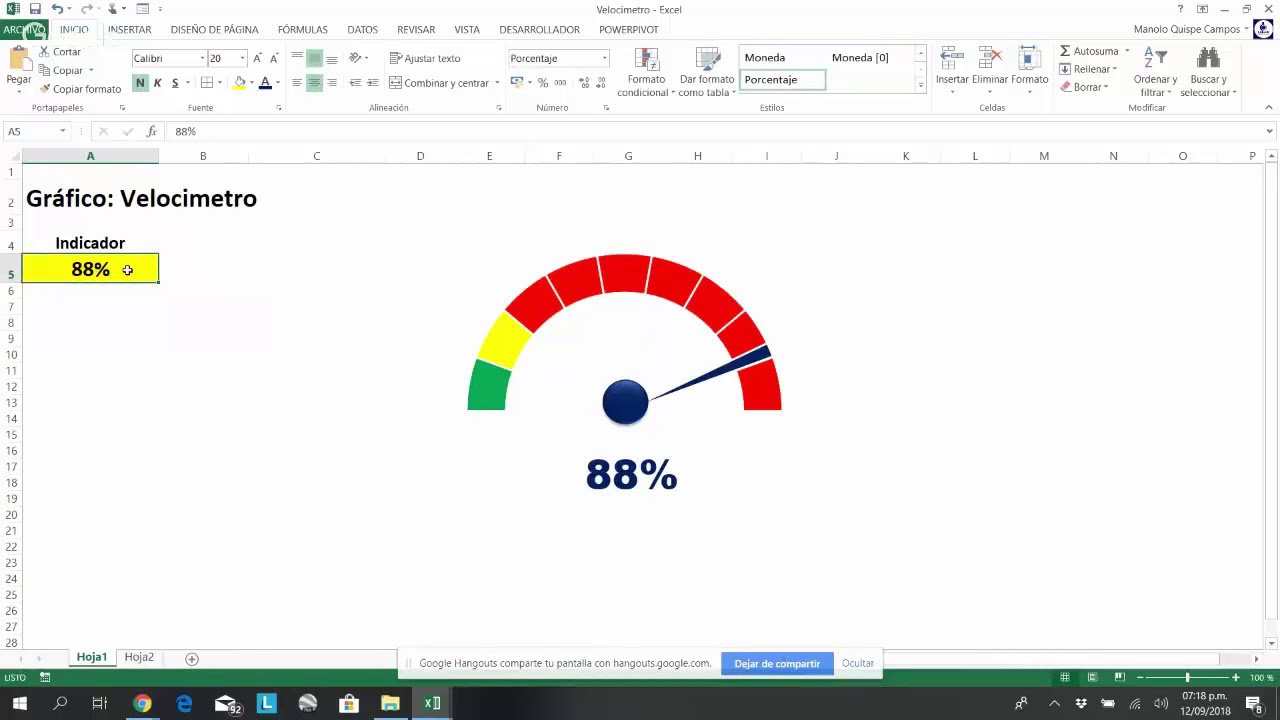Toggle center horizontal alignment
Image resolution: width=1280 pixels, height=720 pixels.
(314, 83)
